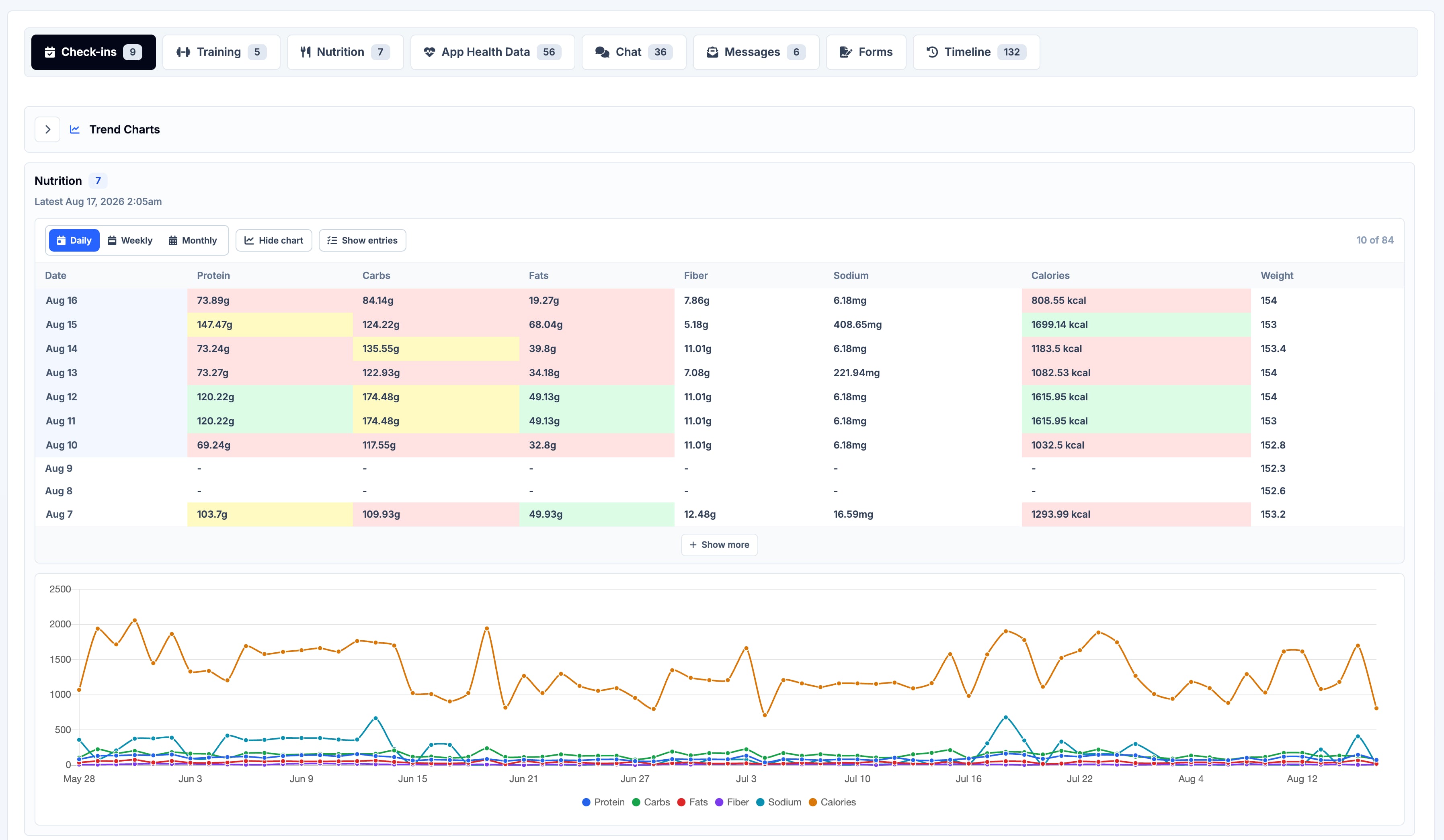Click the Sodium column header
Screen dimensions: 1444x840
[850, 276]
